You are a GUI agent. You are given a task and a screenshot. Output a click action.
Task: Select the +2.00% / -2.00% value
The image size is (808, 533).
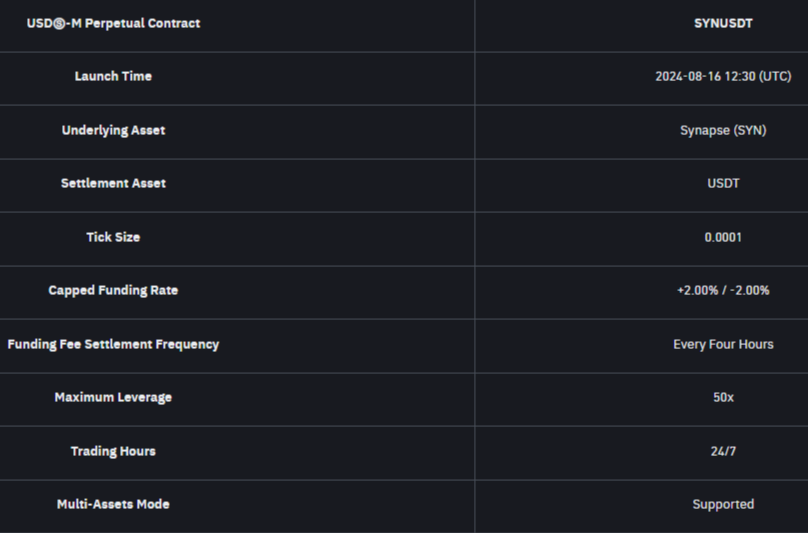coord(723,290)
